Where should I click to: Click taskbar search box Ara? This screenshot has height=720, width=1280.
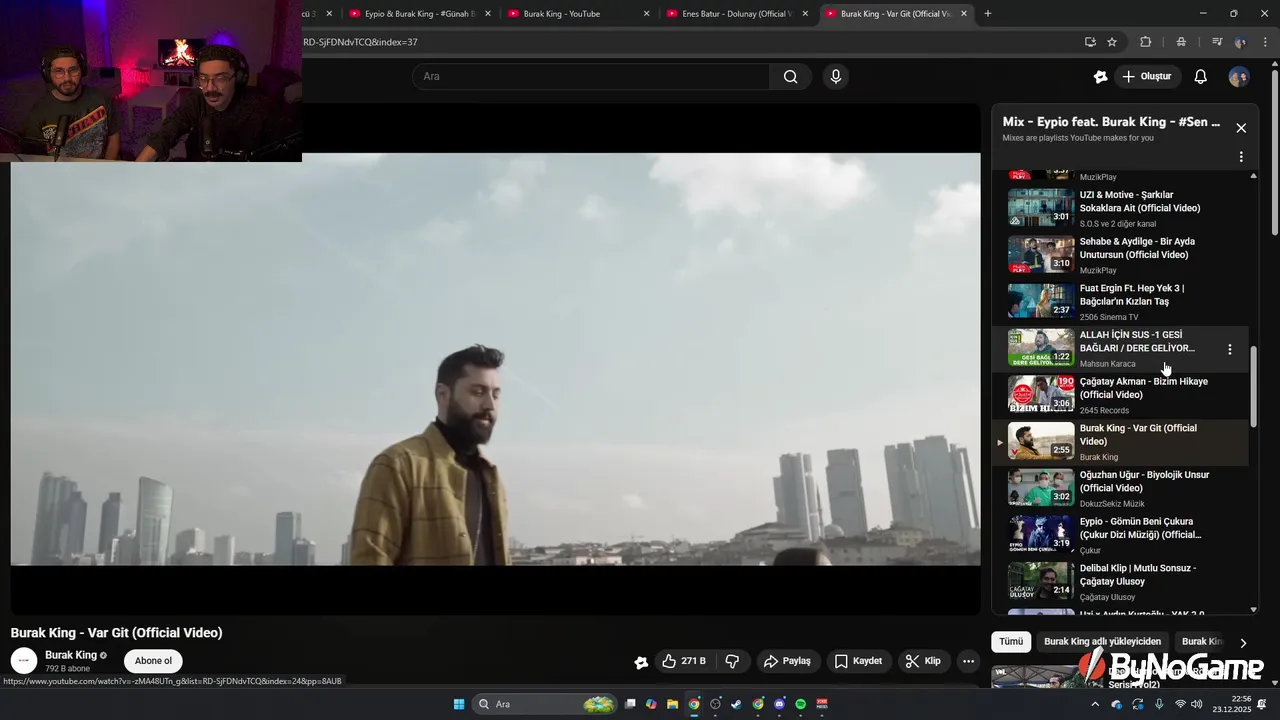coord(546,704)
